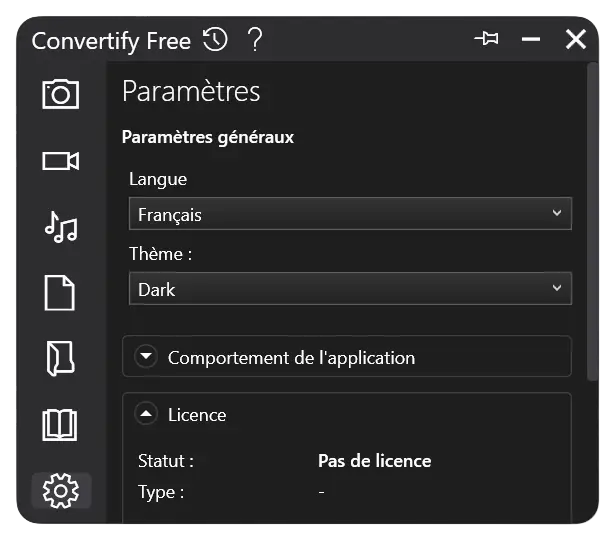Click the 'Pas de licence' status text
Viewport: 615px width, 540px height.
point(375,461)
